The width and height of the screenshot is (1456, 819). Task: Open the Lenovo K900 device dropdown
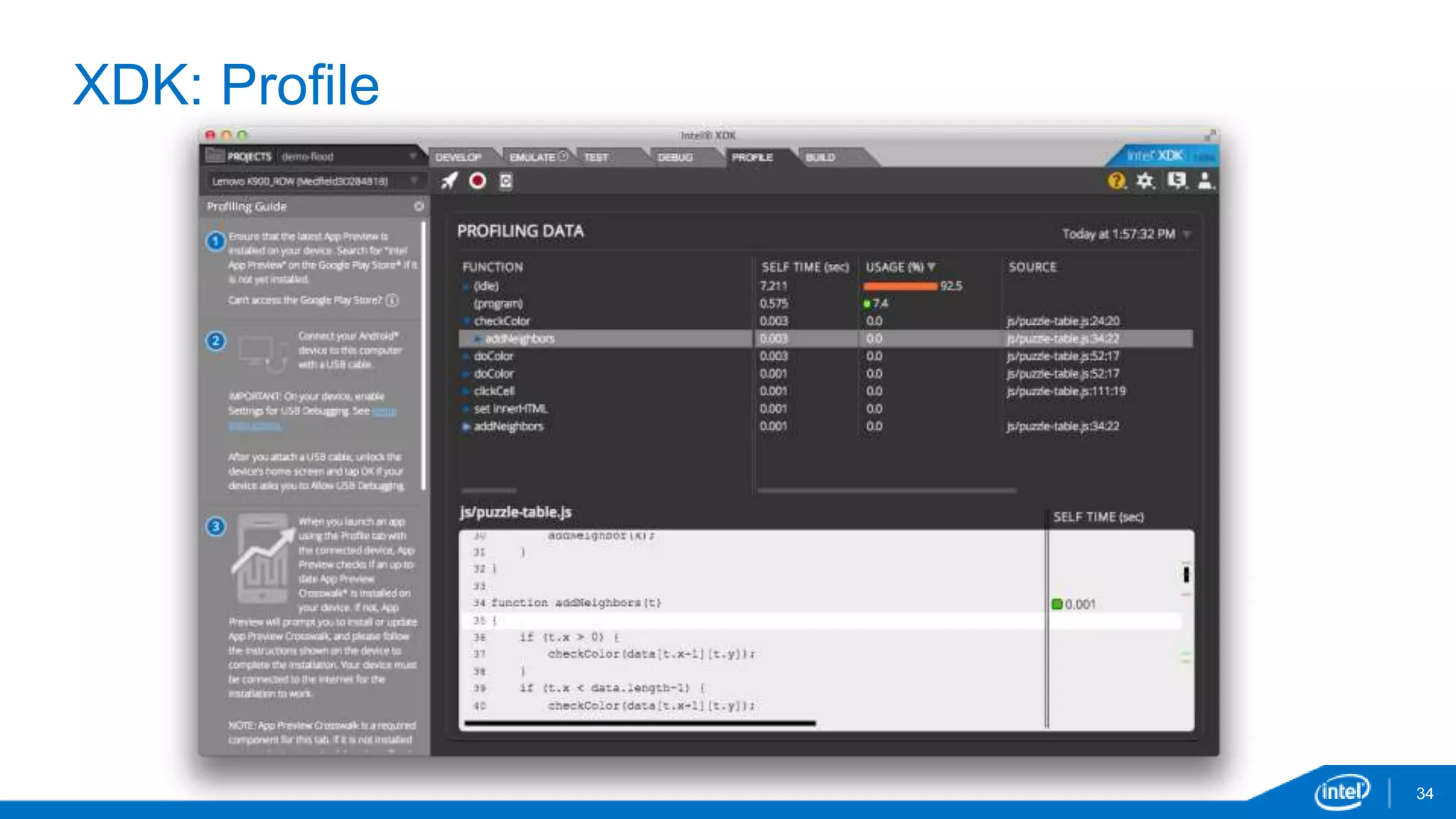tap(413, 181)
